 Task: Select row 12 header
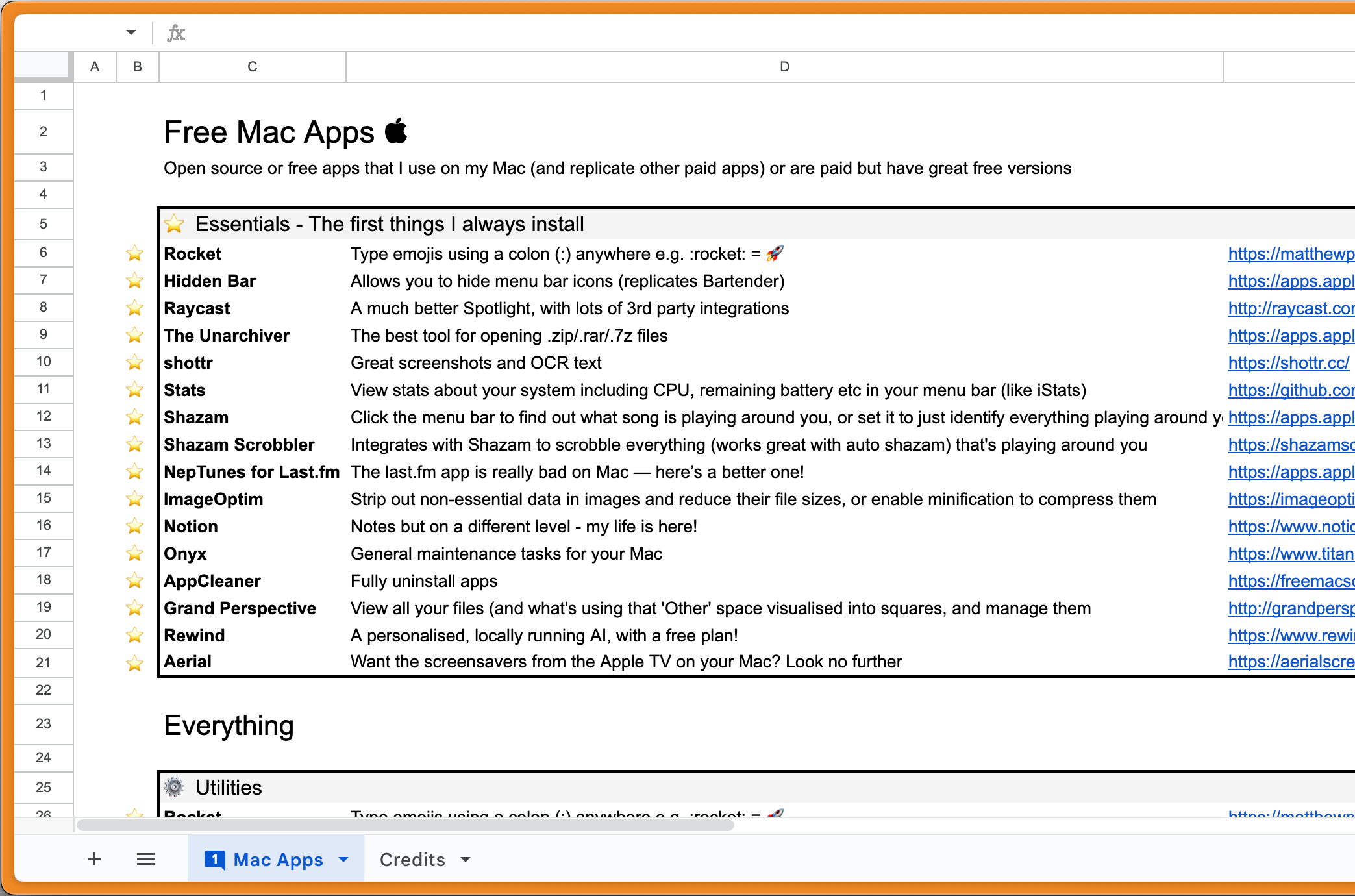point(44,416)
